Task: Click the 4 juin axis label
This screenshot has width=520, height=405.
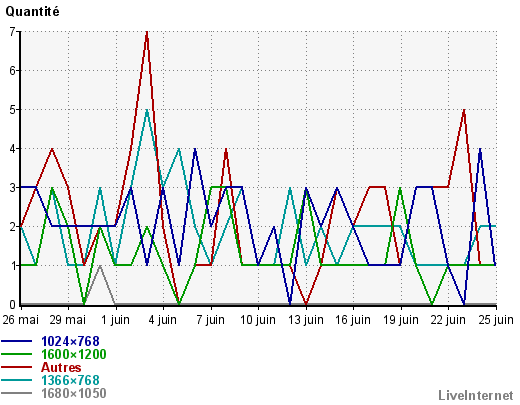Action: pos(163,320)
